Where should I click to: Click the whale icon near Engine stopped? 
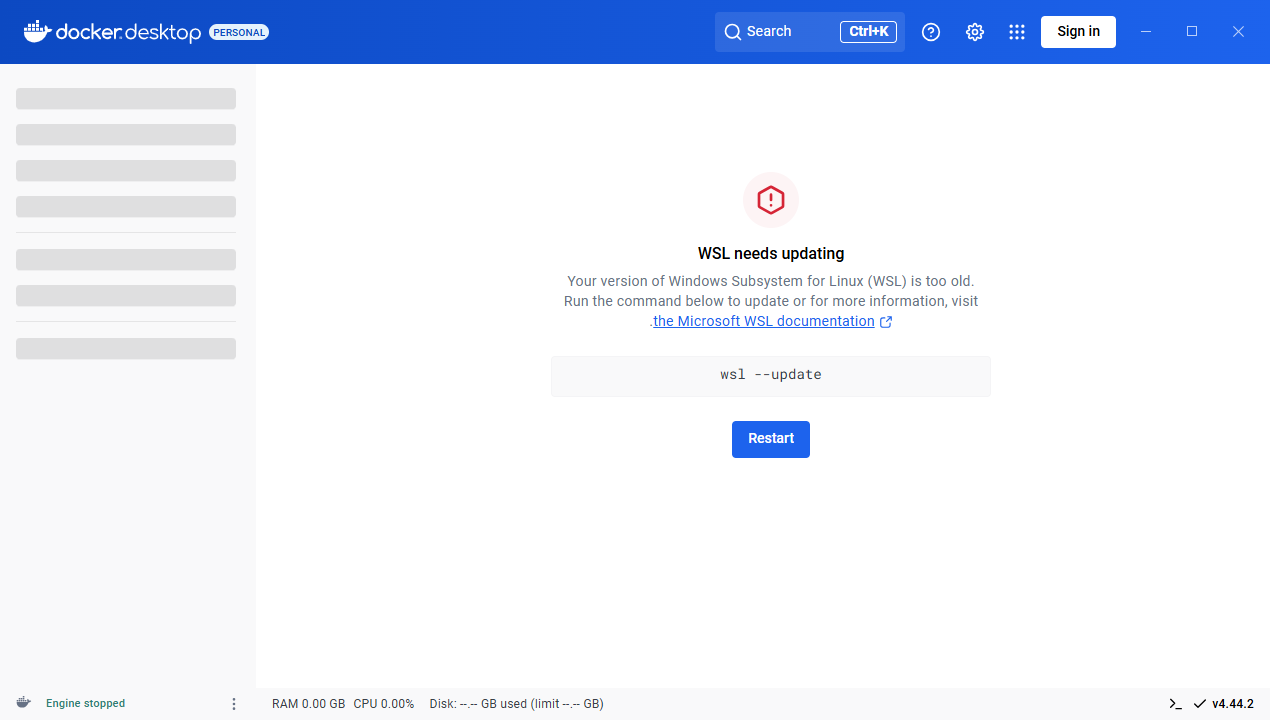click(23, 703)
